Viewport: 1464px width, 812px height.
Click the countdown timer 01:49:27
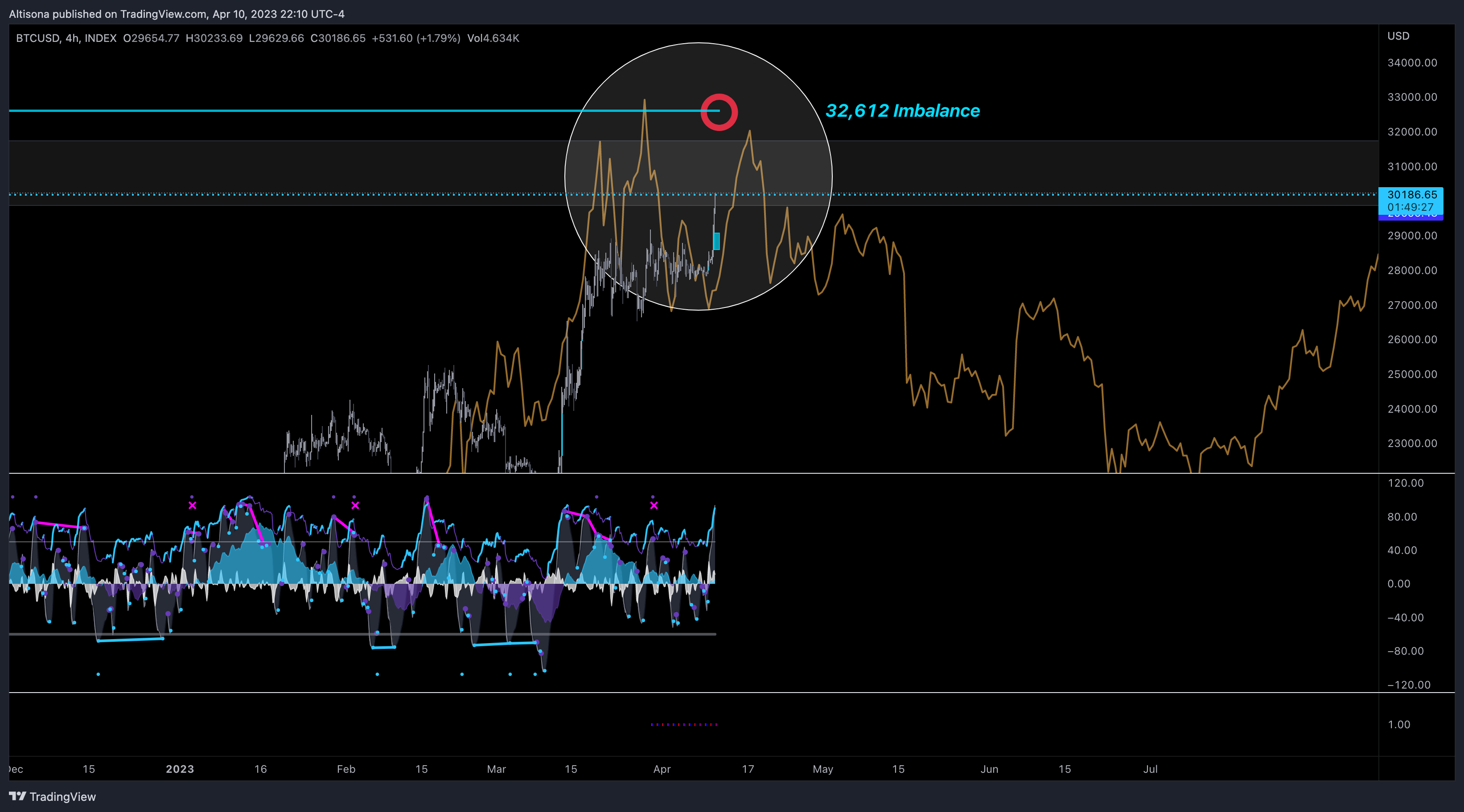1411,207
